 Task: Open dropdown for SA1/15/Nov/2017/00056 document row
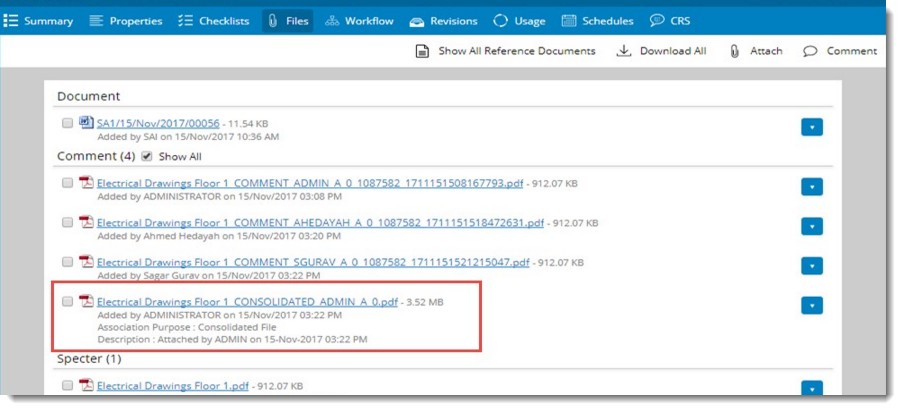click(811, 127)
